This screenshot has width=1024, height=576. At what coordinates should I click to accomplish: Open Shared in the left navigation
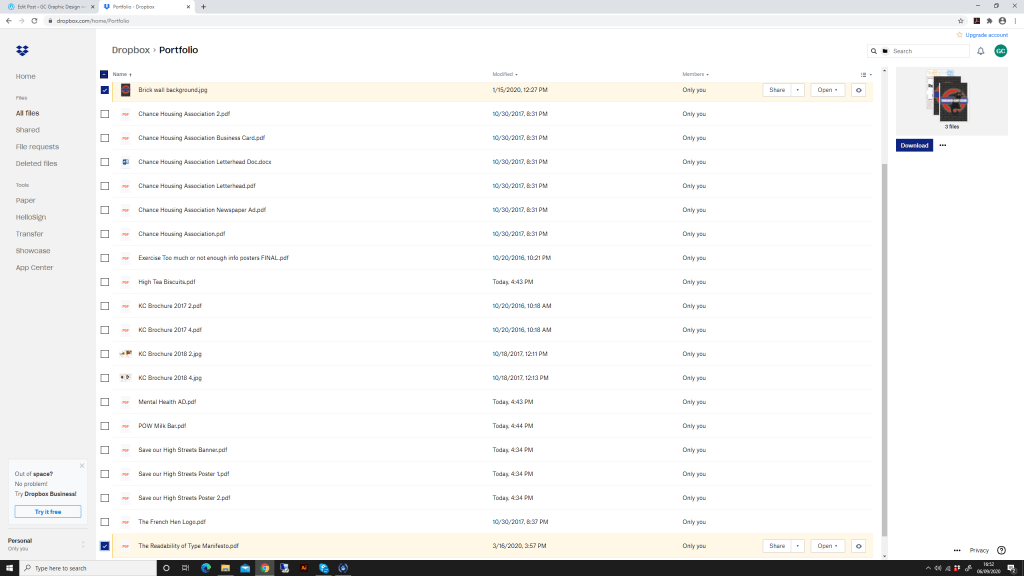28,130
